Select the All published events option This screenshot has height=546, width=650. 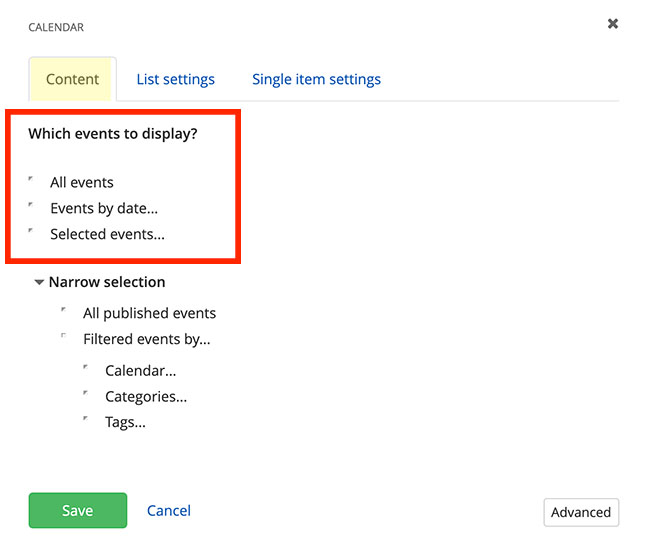(x=65, y=311)
